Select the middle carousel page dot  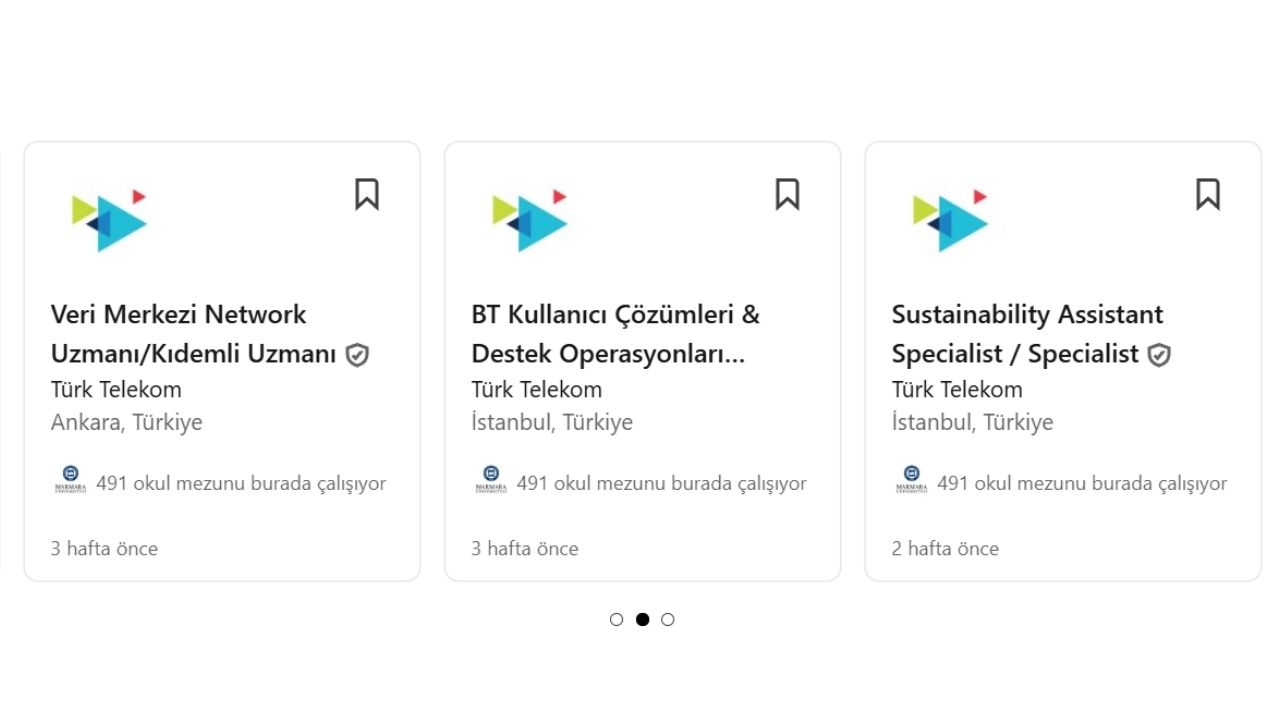point(642,619)
